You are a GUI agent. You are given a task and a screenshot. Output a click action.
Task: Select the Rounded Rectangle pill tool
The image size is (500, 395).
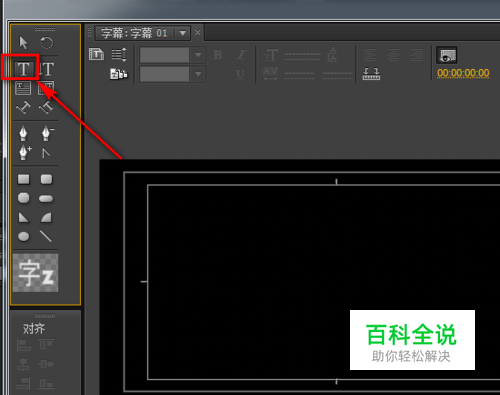[x=46, y=199]
